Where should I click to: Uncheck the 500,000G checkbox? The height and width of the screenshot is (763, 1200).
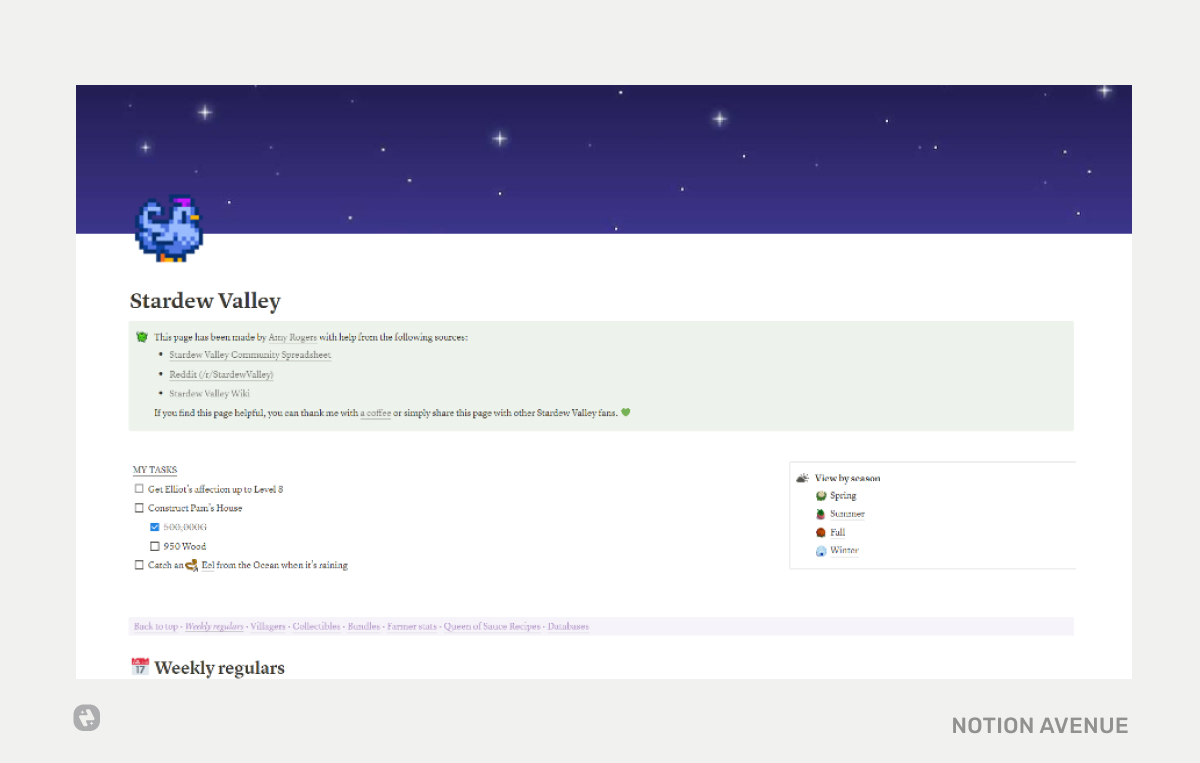(154, 527)
